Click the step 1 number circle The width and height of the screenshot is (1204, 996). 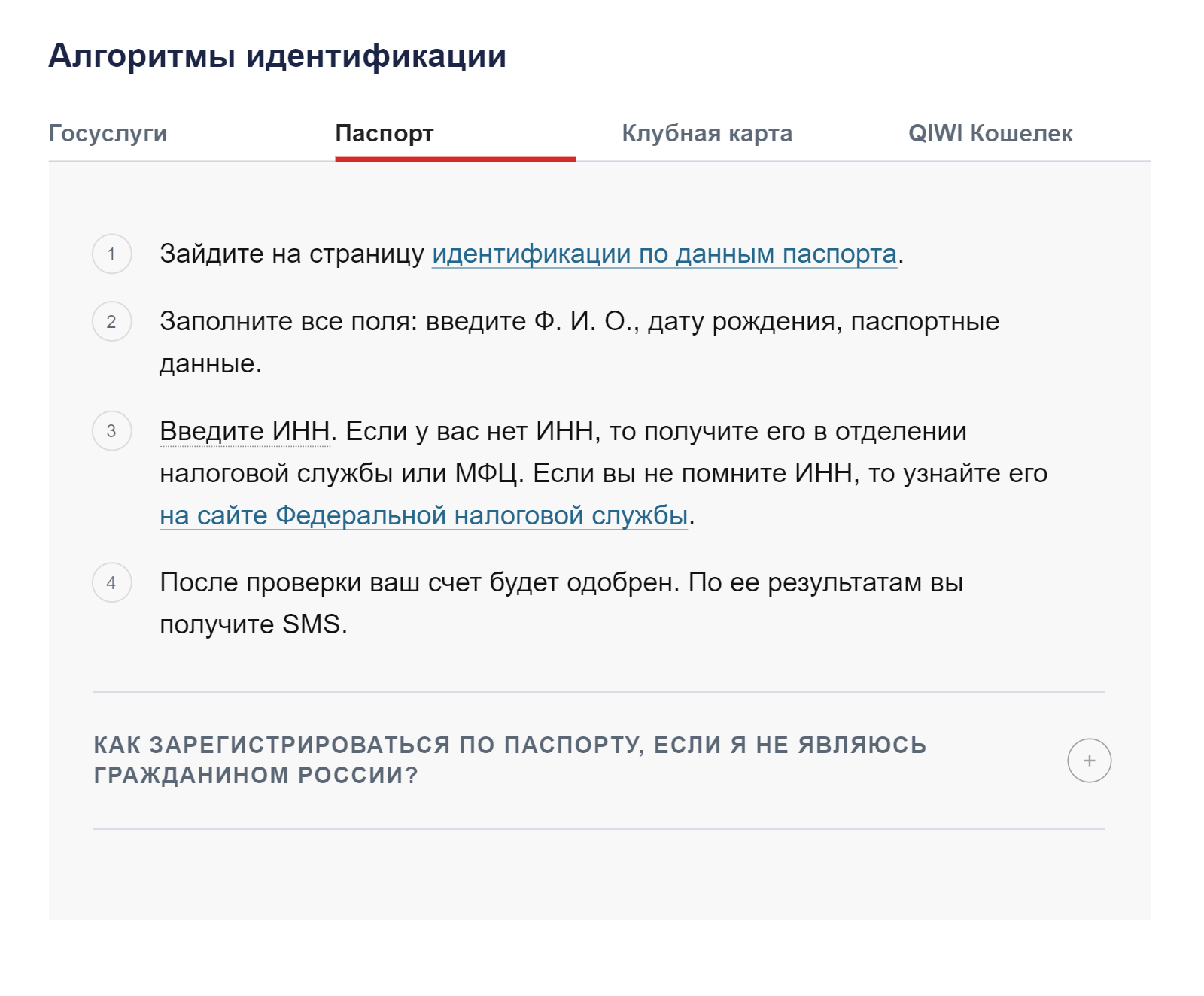coord(112,254)
